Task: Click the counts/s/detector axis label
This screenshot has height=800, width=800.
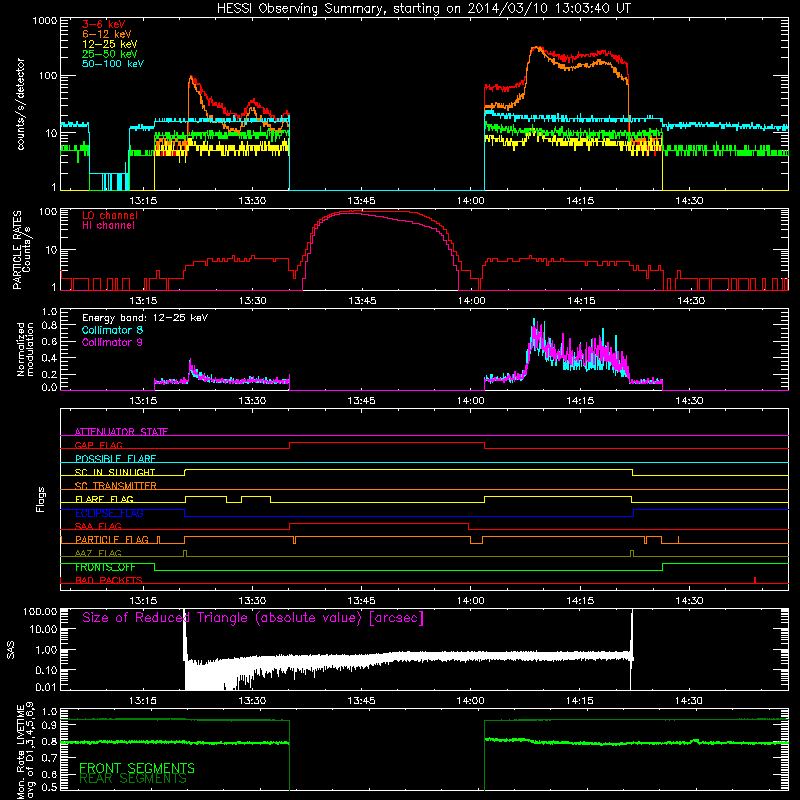Action: point(21,104)
